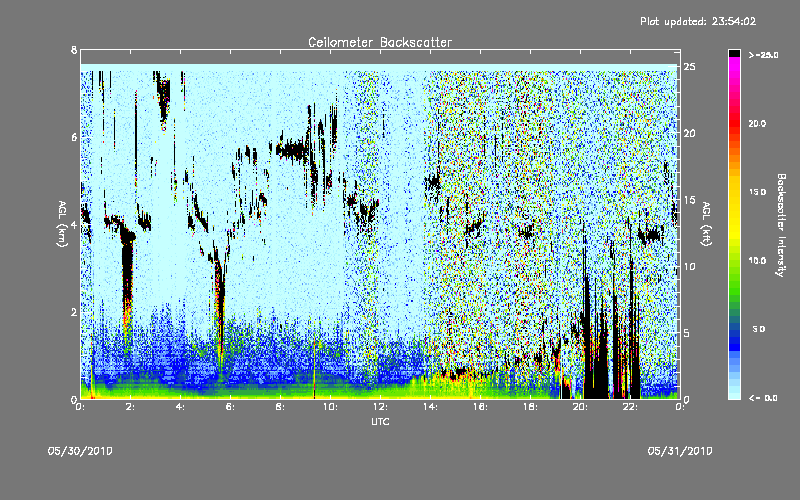Select the '2:' UTC hour tick label
The image size is (800, 500).
(131, 407)
